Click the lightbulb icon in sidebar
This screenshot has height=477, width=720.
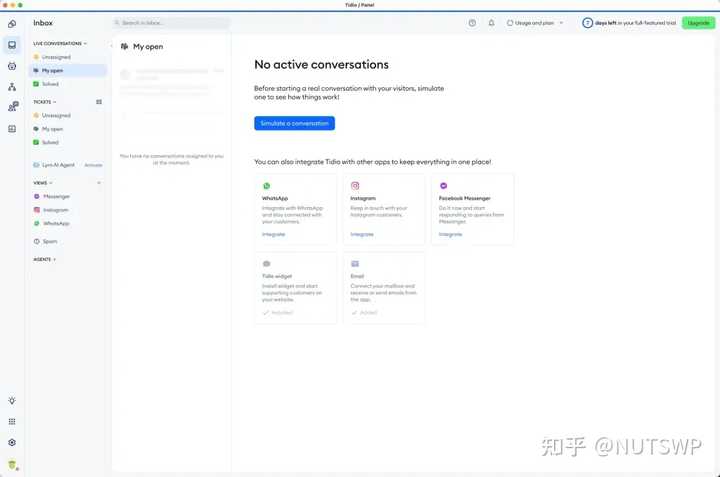point(12,400)
